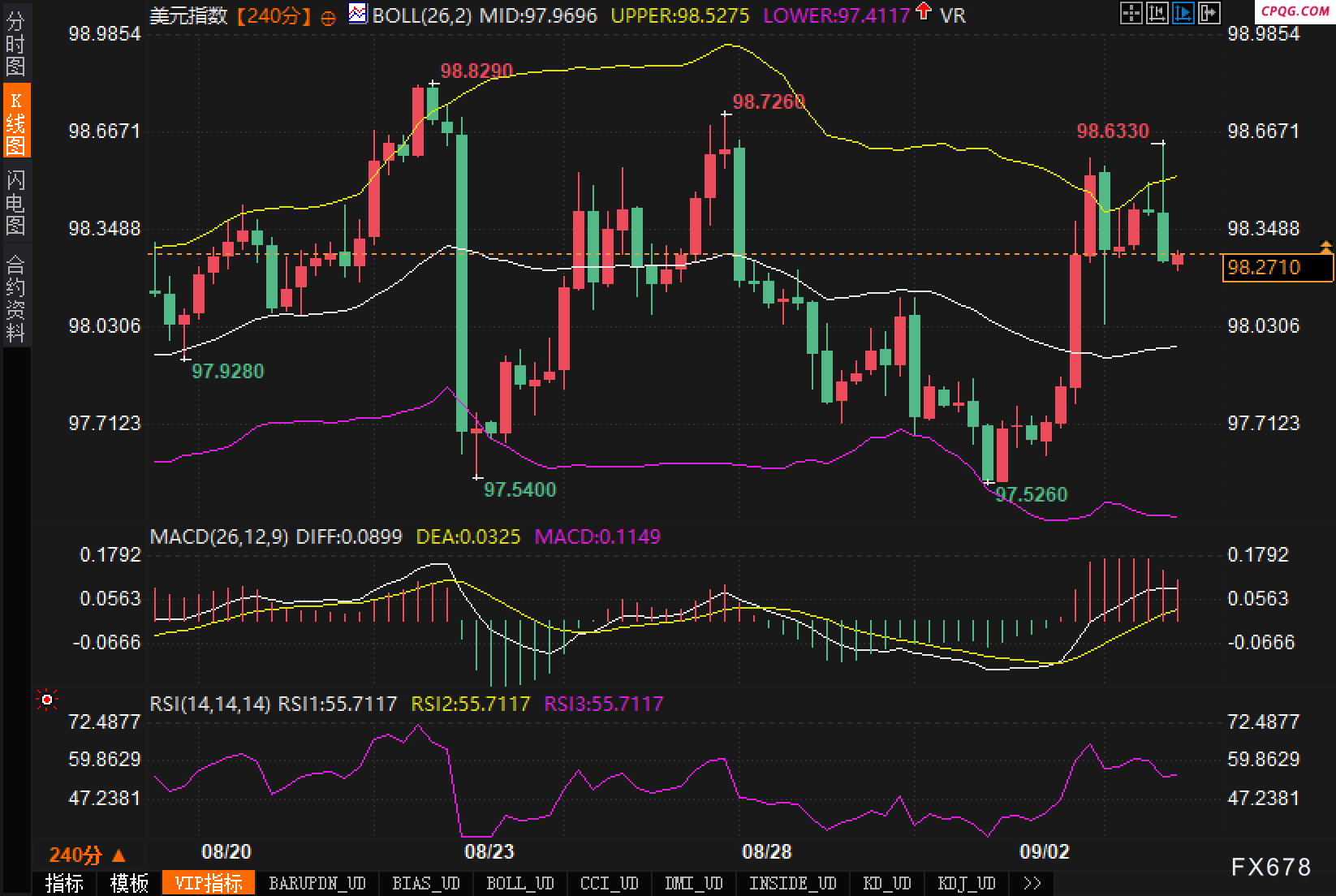This screenshot has height=896, width=1336.
Task: Click the 97.9280 low price annotation
Action: coord(228,372)
